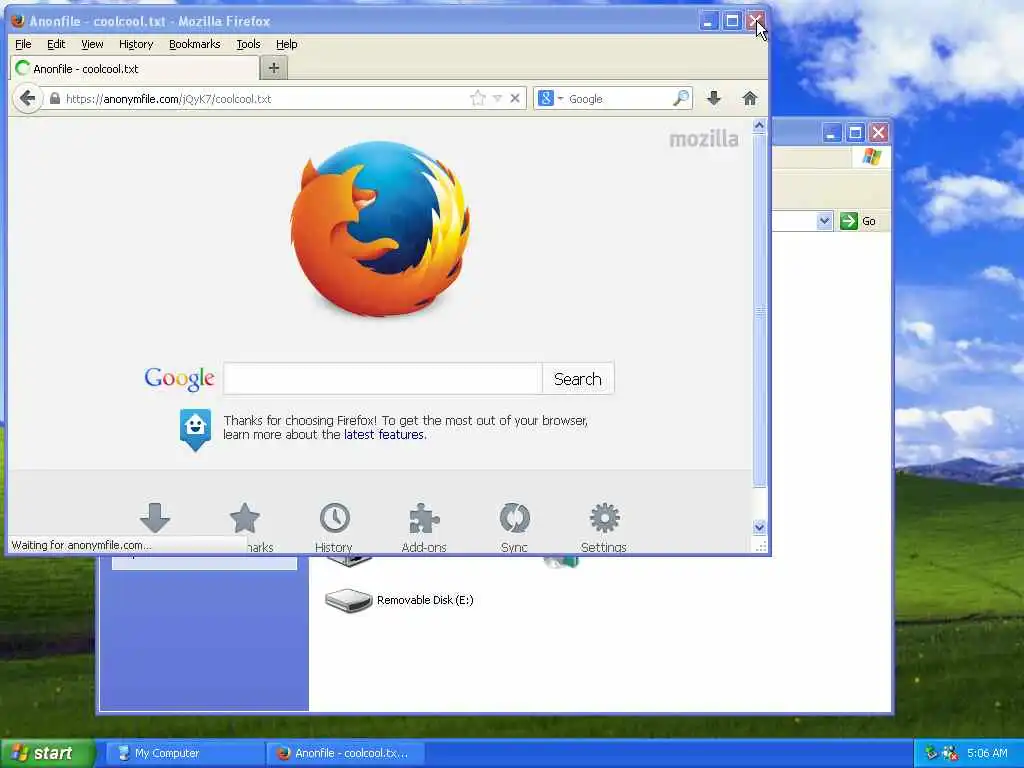Open the search engine selector dropdown

click(x=550, y=99)
